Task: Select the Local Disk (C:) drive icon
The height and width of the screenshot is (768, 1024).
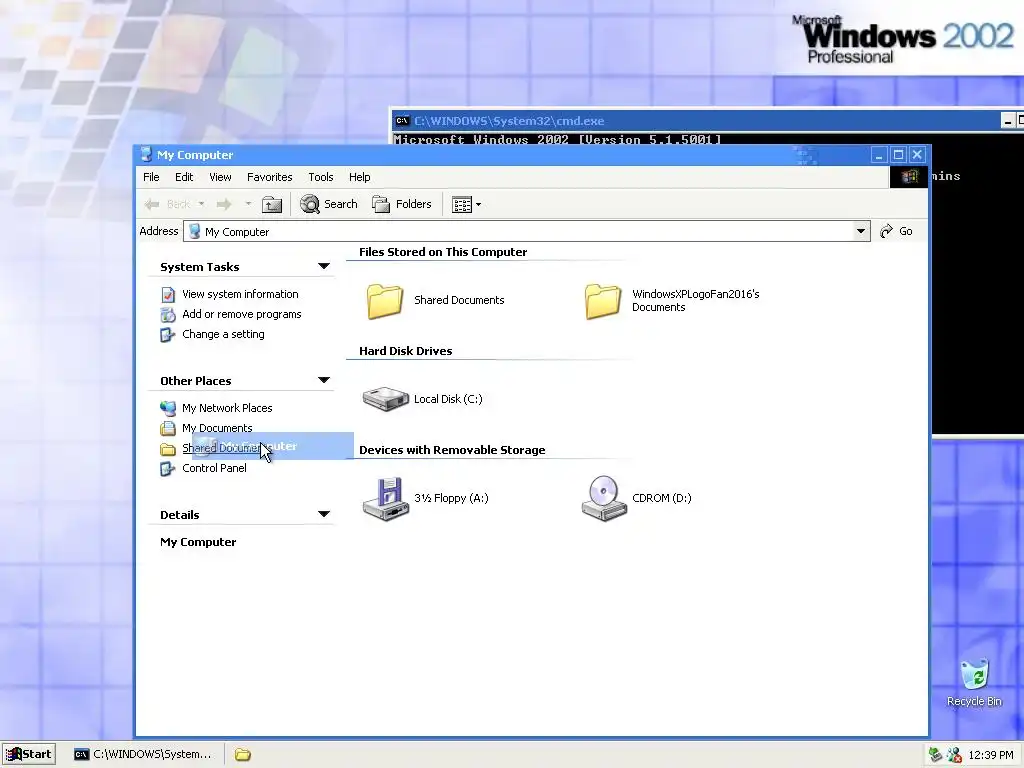Action: point(385,399)
